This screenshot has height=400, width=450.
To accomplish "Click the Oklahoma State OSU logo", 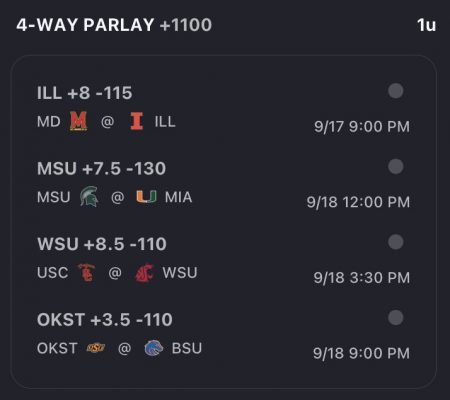I will coord(96,348).
